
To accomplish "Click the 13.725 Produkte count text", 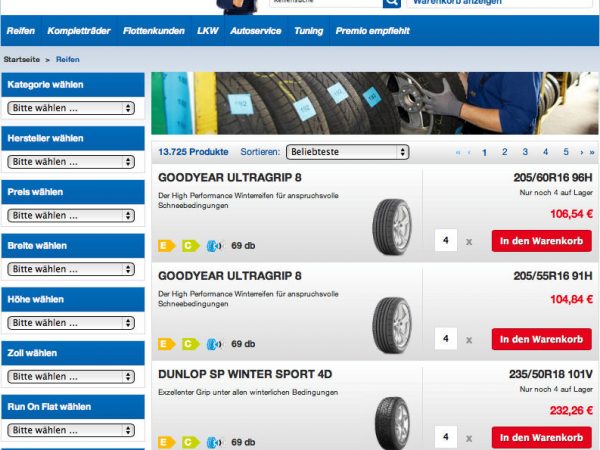I will click(193, 152).
